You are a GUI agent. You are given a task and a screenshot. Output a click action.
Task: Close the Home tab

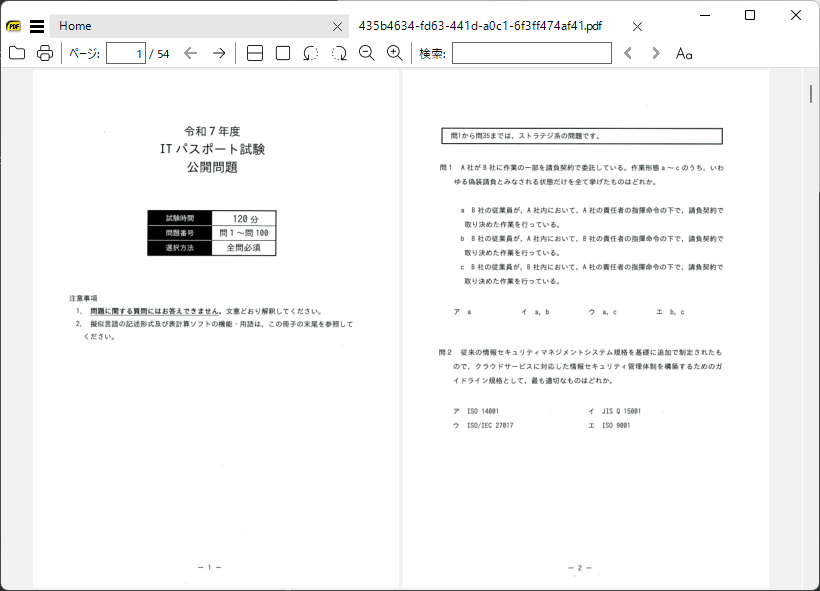(337, 26)
